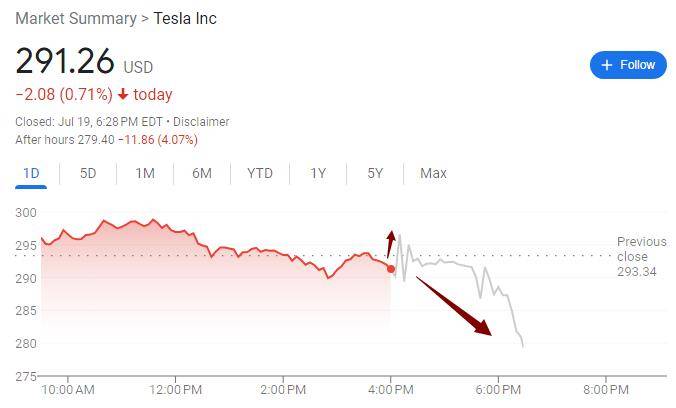676x408 pixels.
Task: Click the Market Summary breadcrumb
Action: pos(76,19)
